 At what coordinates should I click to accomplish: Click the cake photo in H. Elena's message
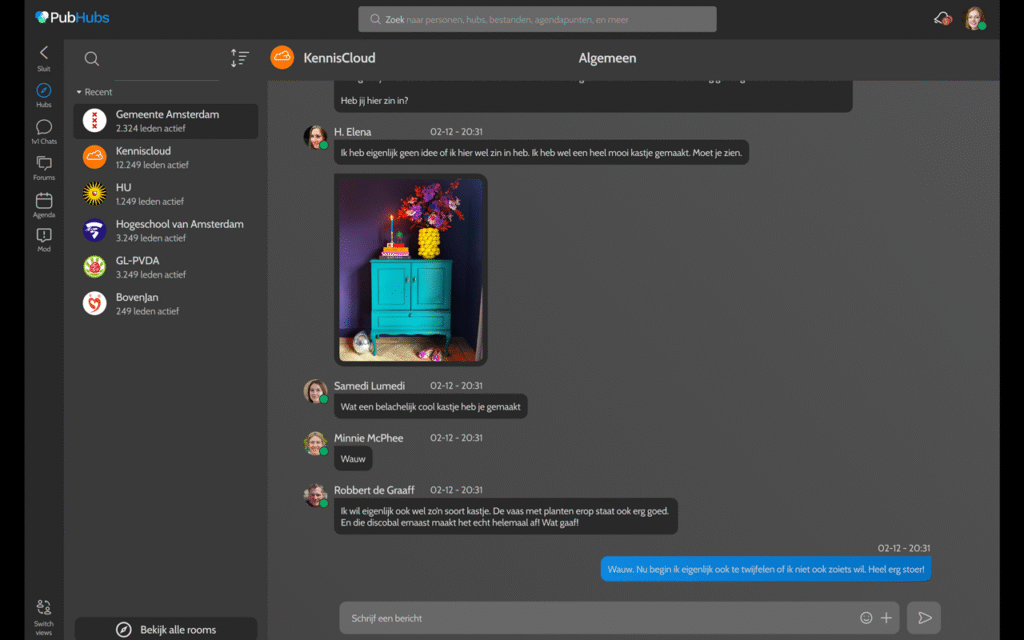point(410,268)
